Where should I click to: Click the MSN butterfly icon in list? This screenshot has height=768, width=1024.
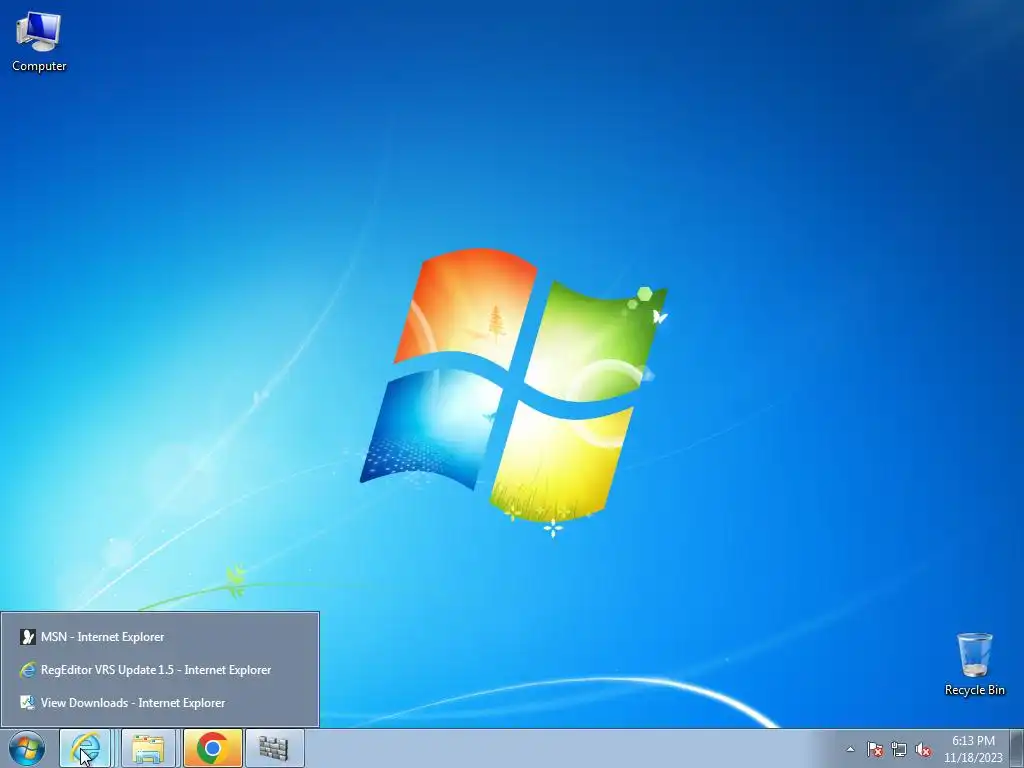(27, 637)
